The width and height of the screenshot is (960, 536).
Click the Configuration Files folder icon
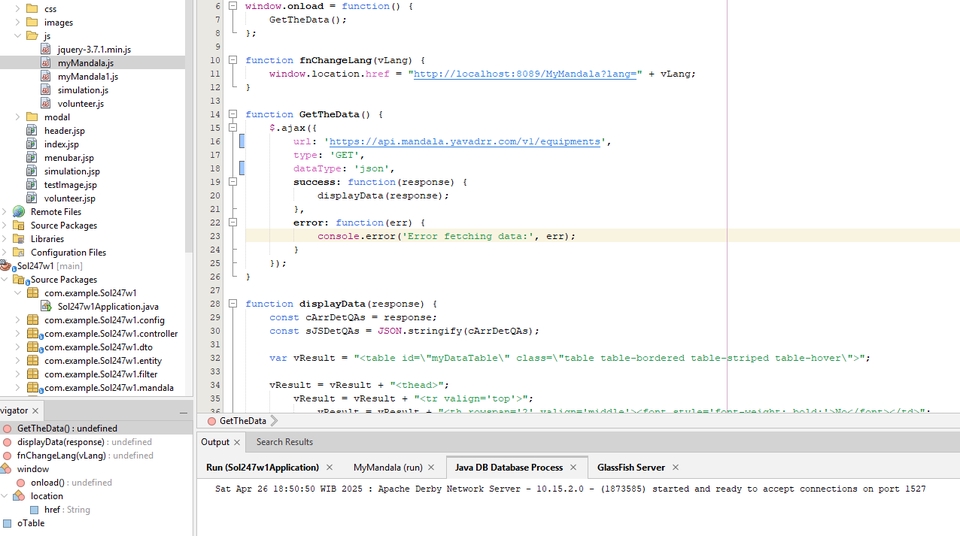[x=19, y=252]
